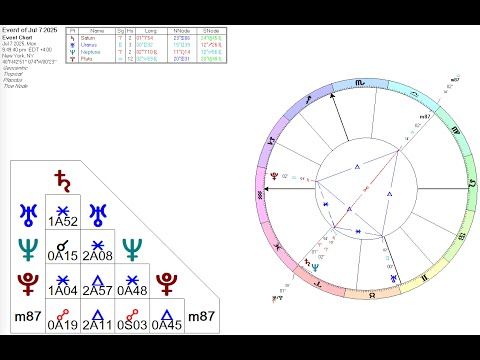
Task: Select the Leo sign on the chart wheel
Action: [472, 183]
